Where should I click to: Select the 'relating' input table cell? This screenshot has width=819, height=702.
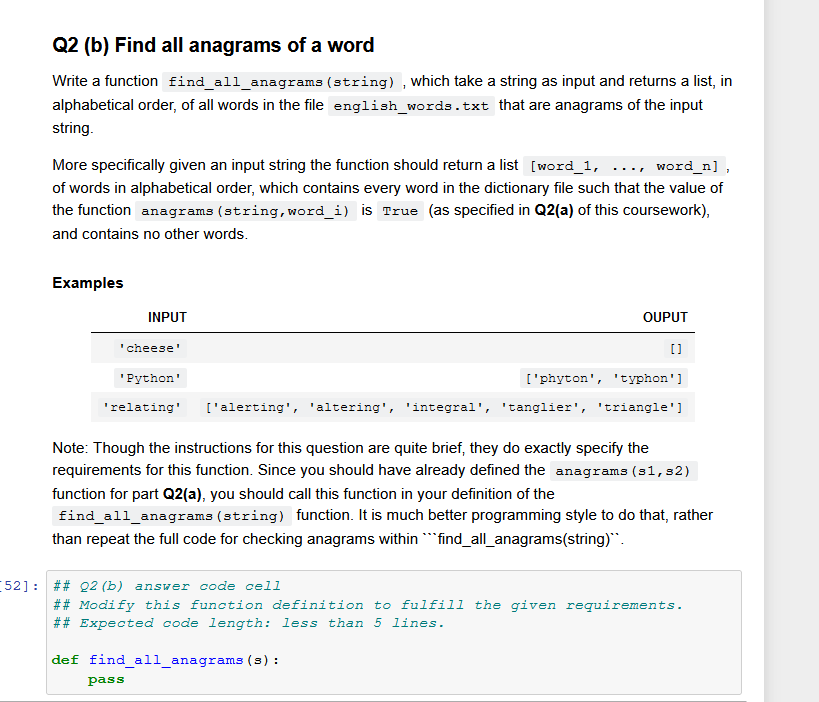(143, 407)
